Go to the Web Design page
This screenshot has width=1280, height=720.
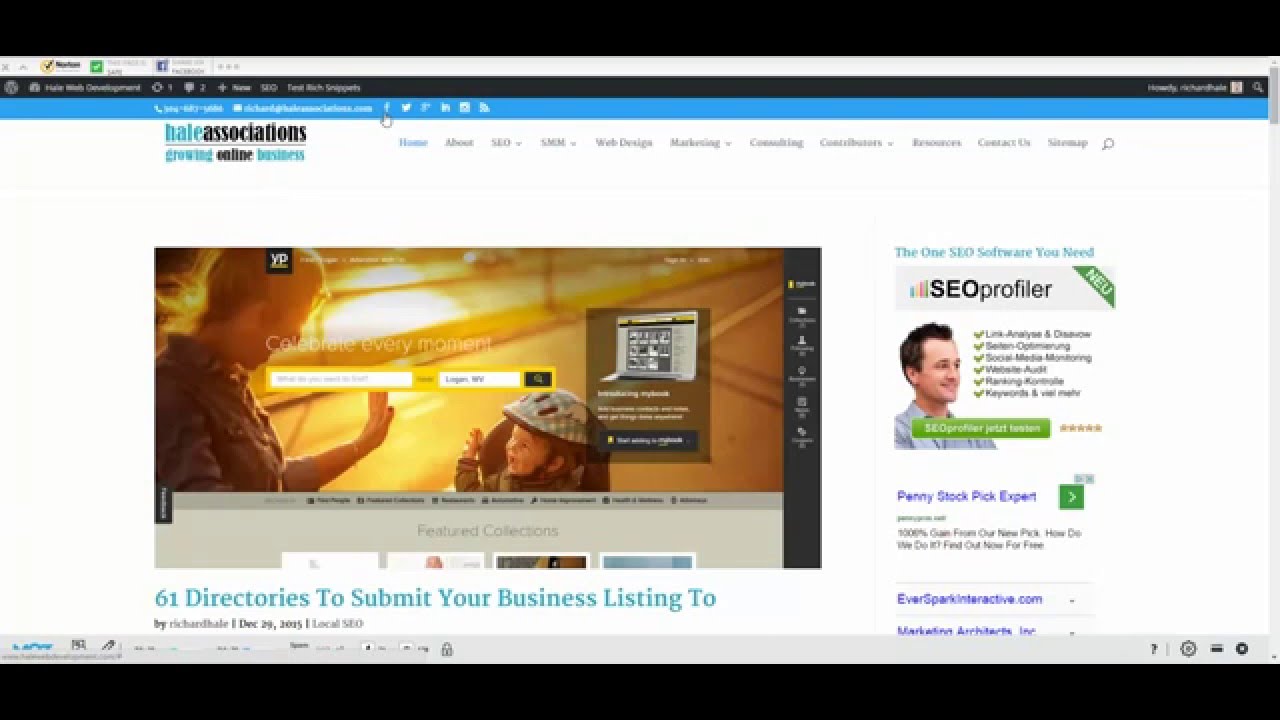coord(624,143)
